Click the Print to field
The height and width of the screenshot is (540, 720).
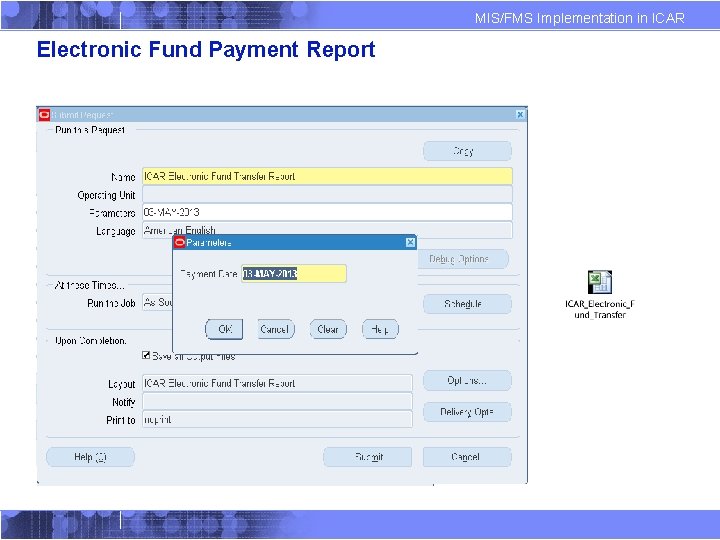[277, 419]
